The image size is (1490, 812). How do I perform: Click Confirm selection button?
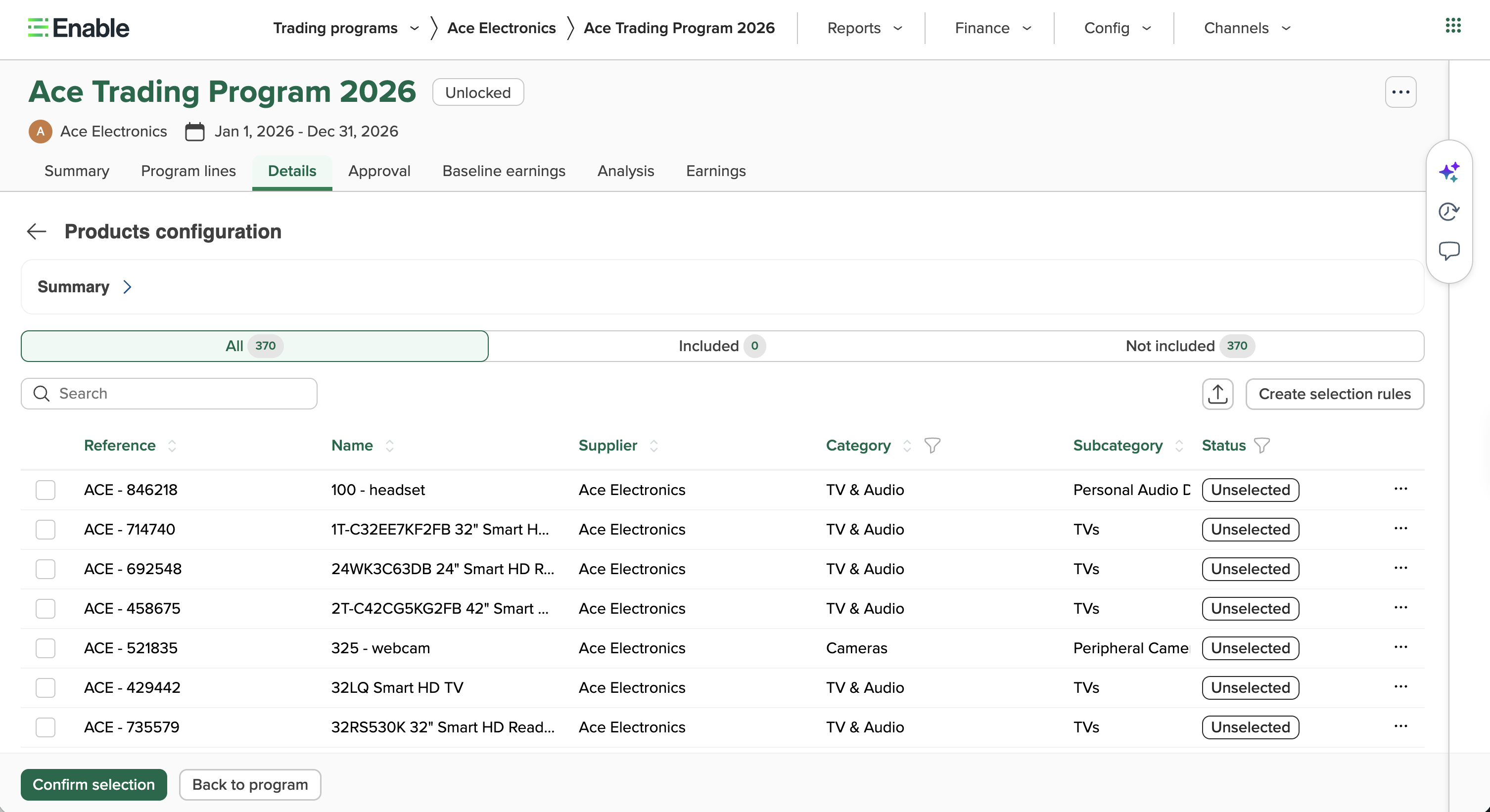[x=93, y=784]
